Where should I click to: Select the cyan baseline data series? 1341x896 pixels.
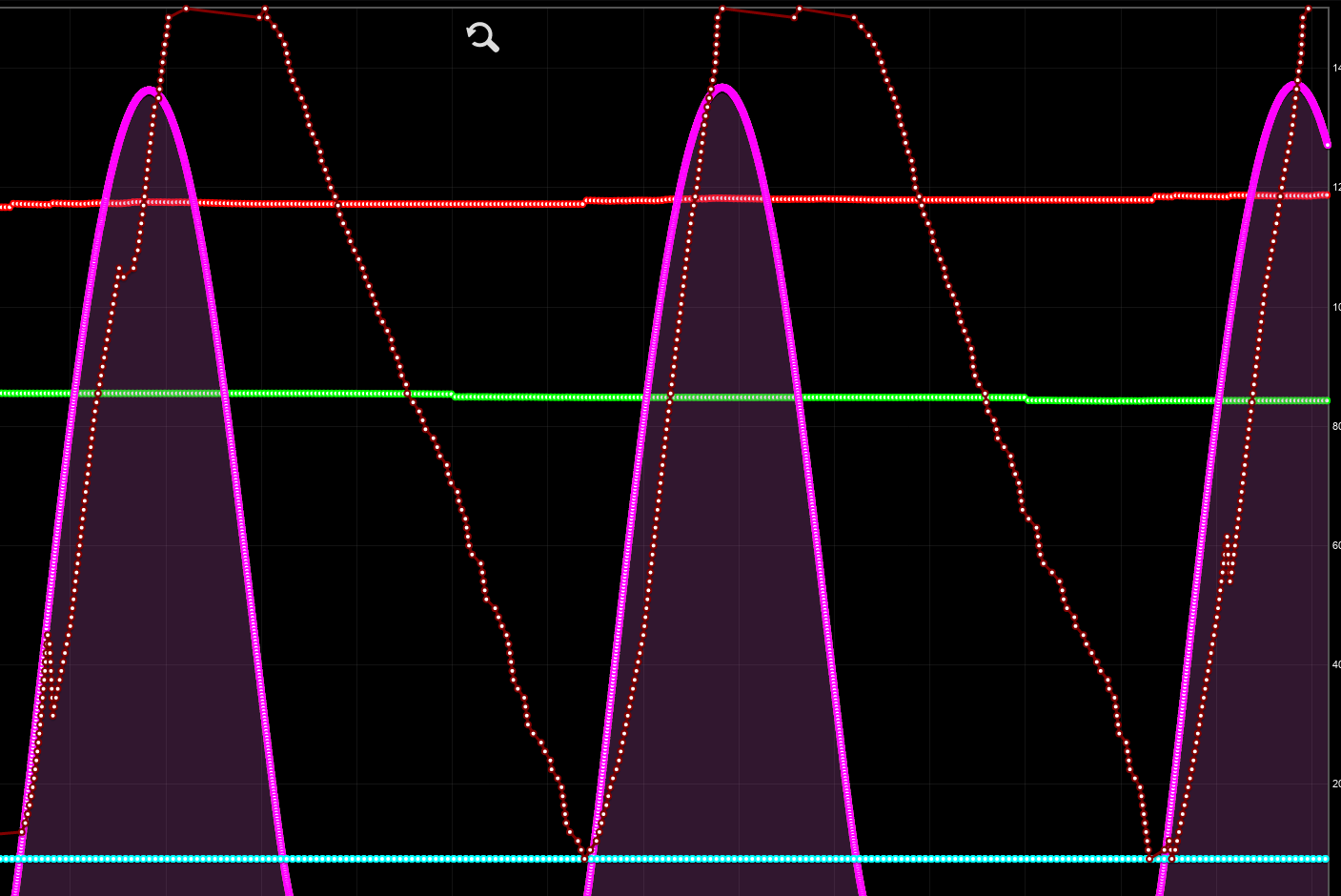click(x=664, y=859)
